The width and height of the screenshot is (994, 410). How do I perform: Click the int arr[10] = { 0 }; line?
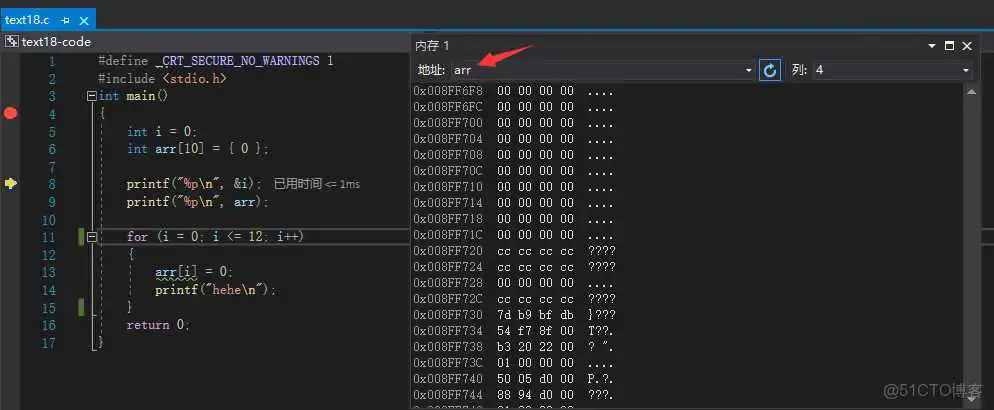coord(198,149)
